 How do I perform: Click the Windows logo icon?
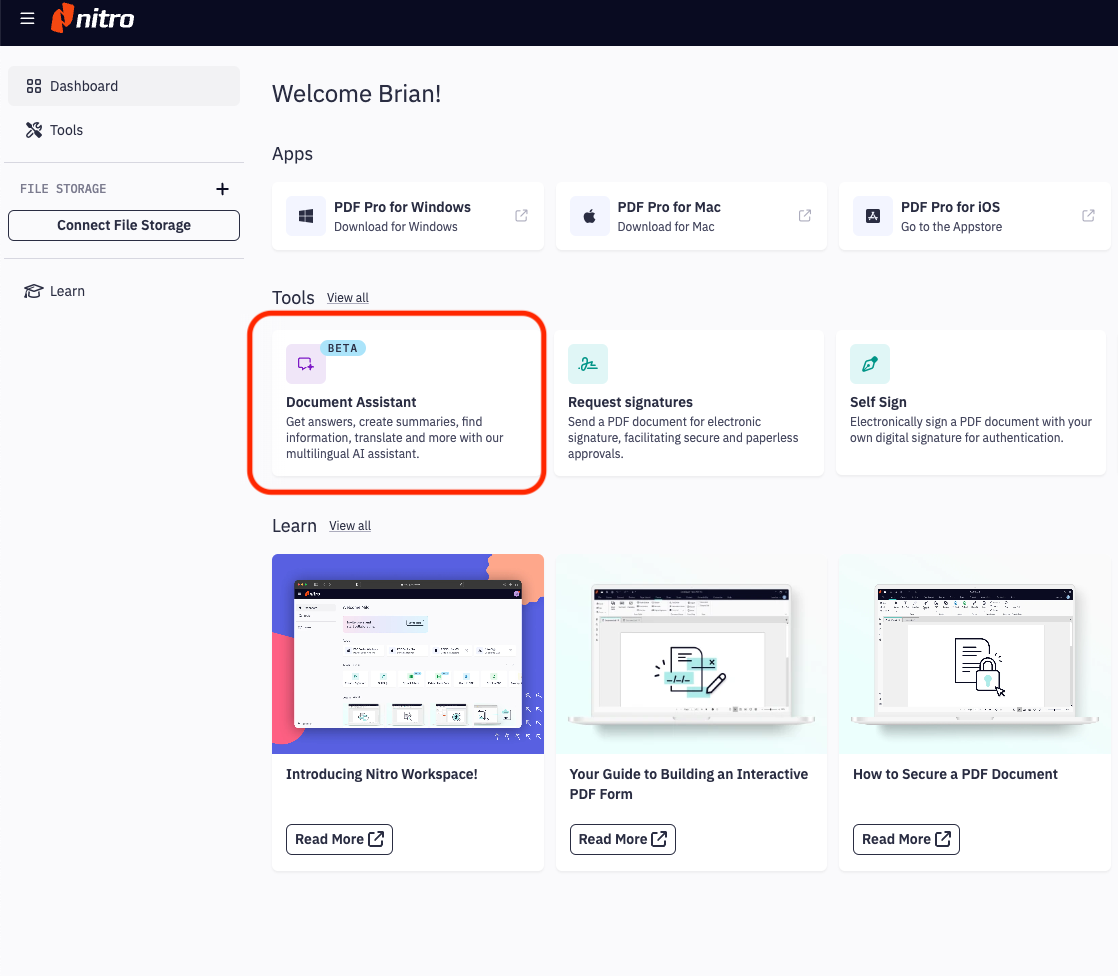(306, 216)
